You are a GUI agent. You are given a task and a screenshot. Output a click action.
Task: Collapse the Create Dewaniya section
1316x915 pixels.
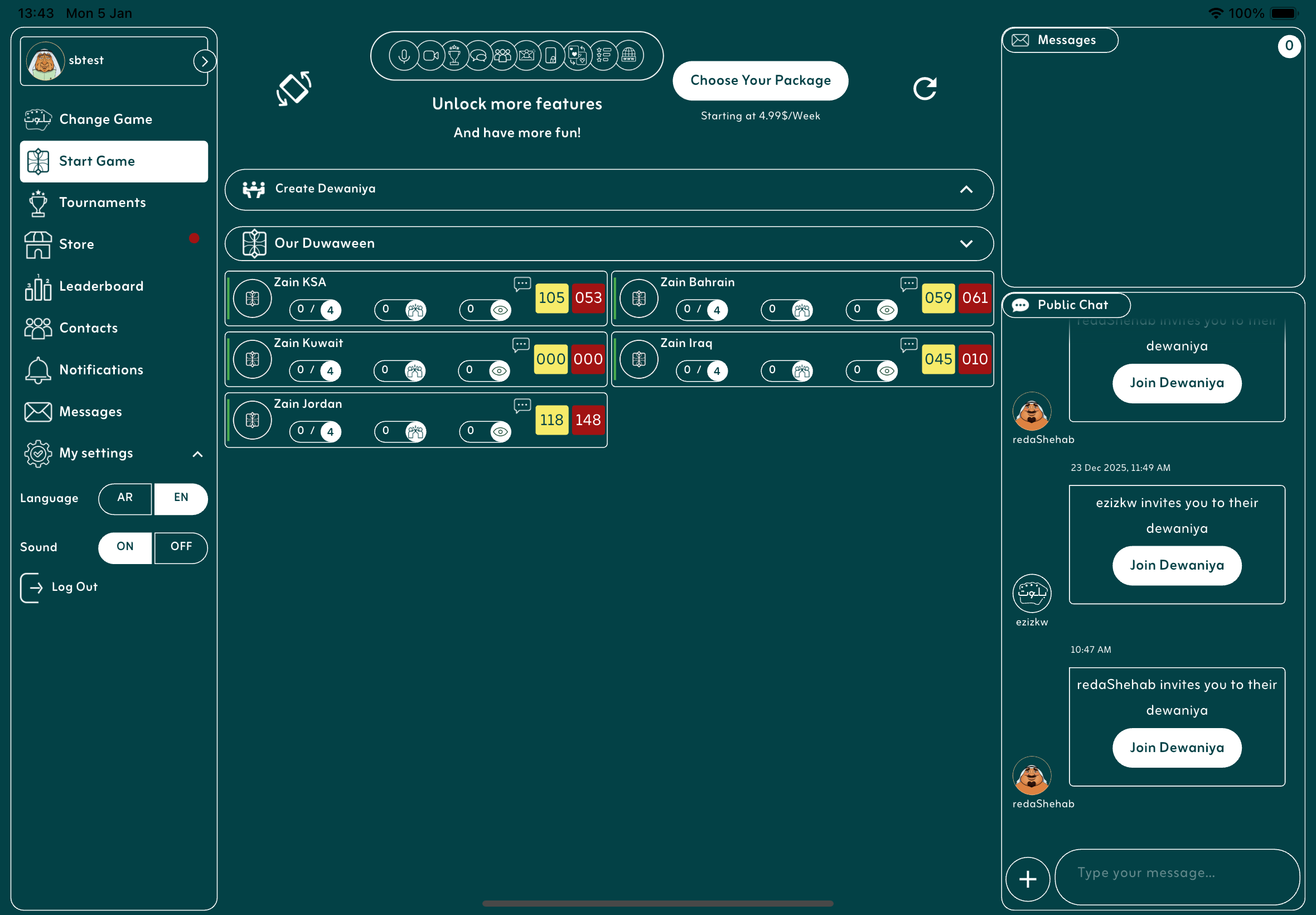click(x=966, y=189)
